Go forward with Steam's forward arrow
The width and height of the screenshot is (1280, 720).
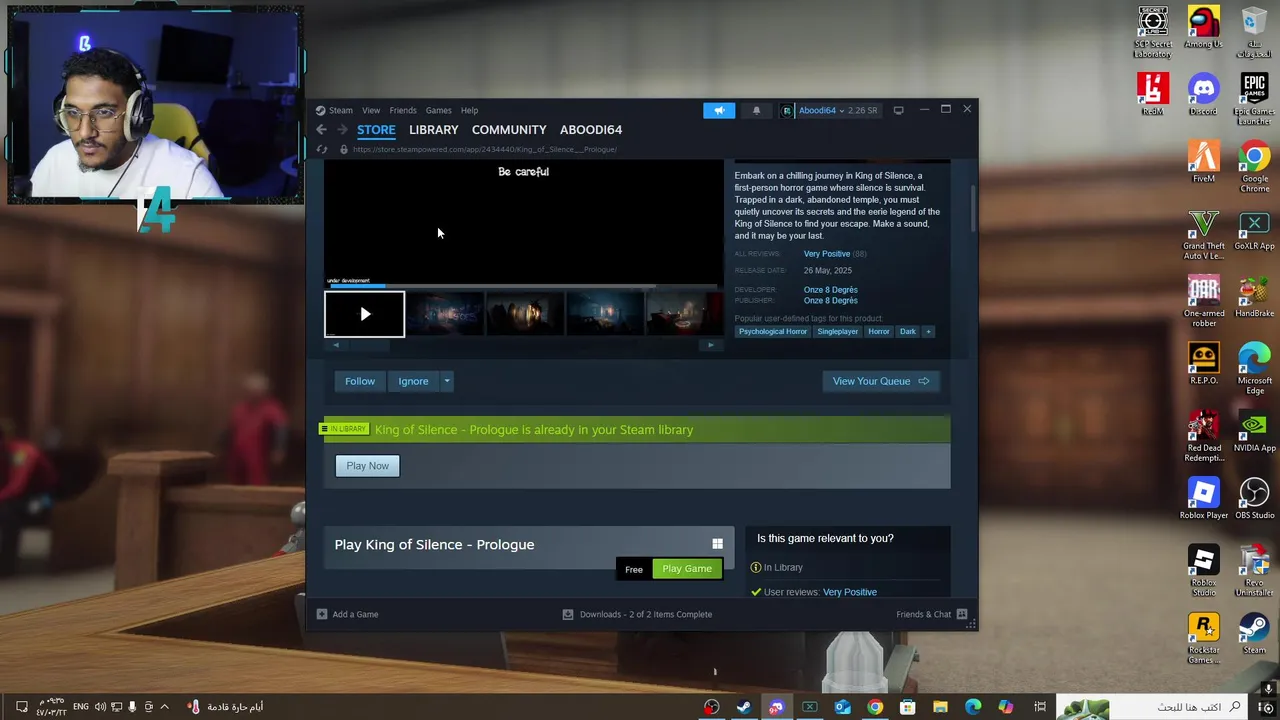click(343, 130)
